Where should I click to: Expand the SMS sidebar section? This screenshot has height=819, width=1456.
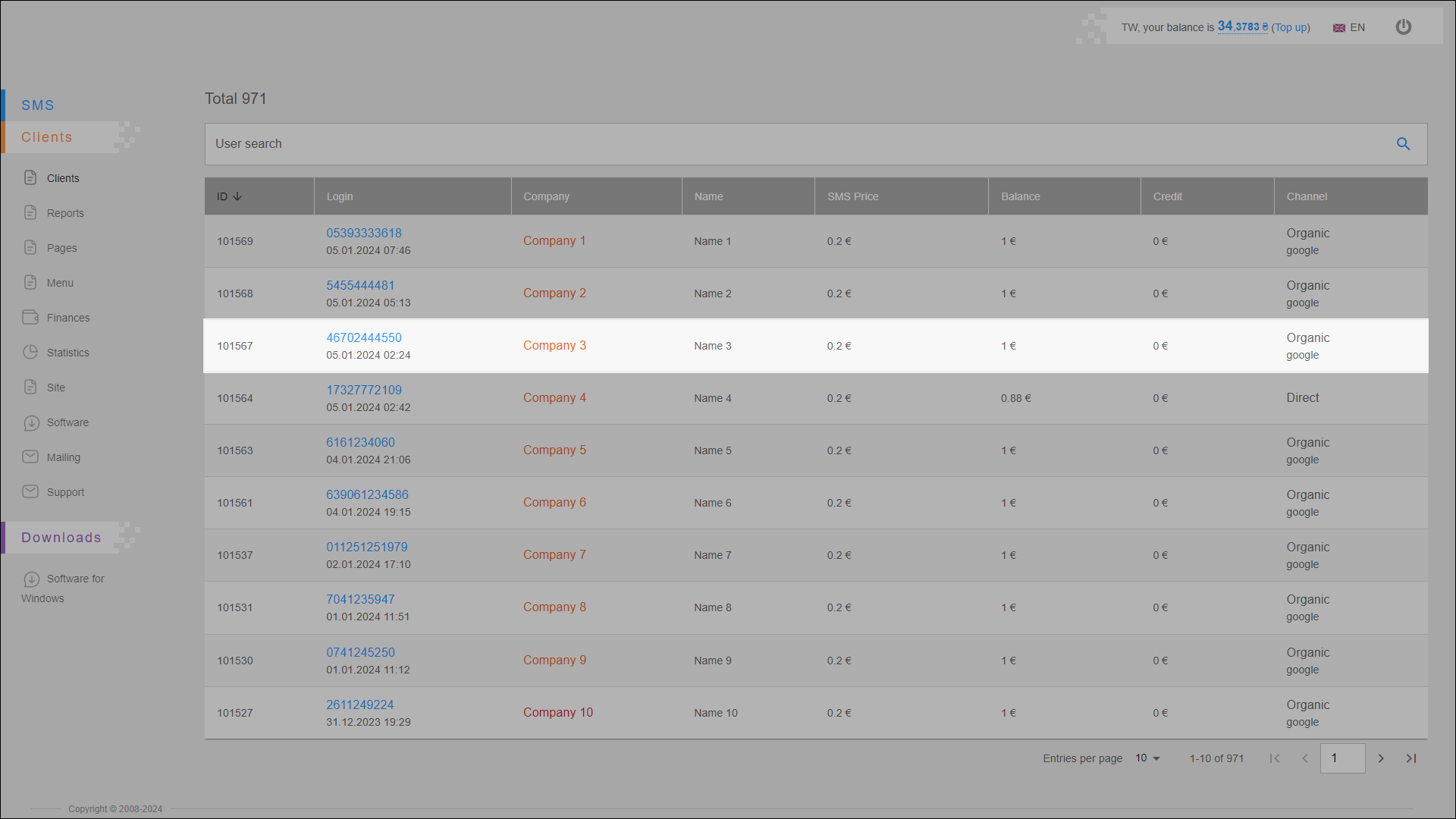[38, 105]
